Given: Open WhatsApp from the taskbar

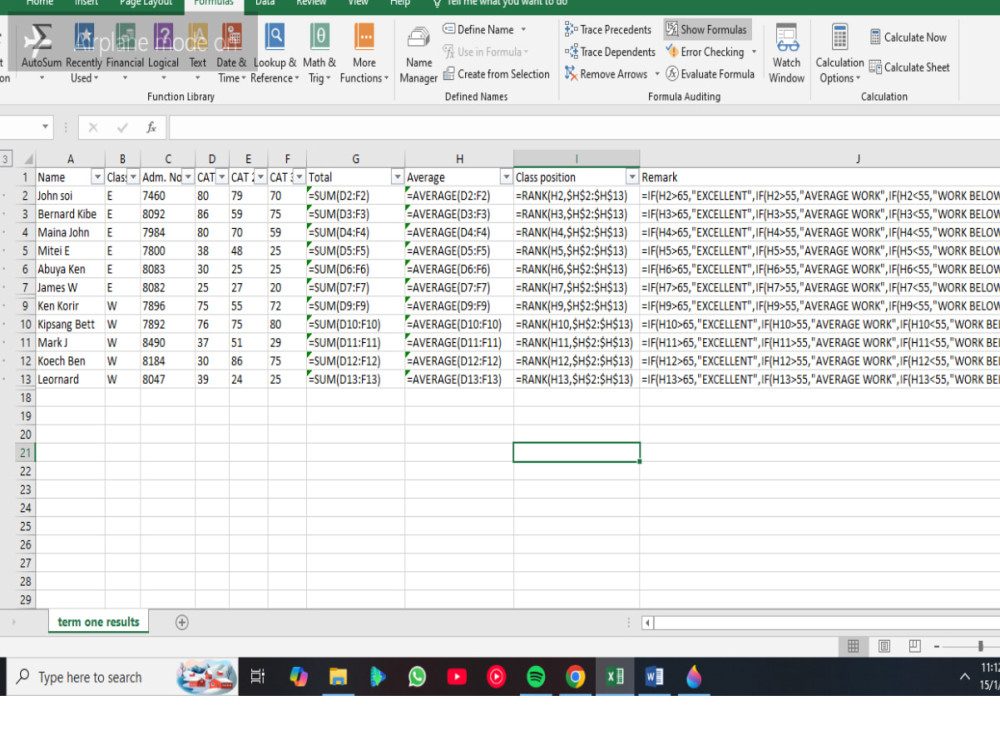Looking at the screenshot, I should pyautogui.click(x=417, y=677).
